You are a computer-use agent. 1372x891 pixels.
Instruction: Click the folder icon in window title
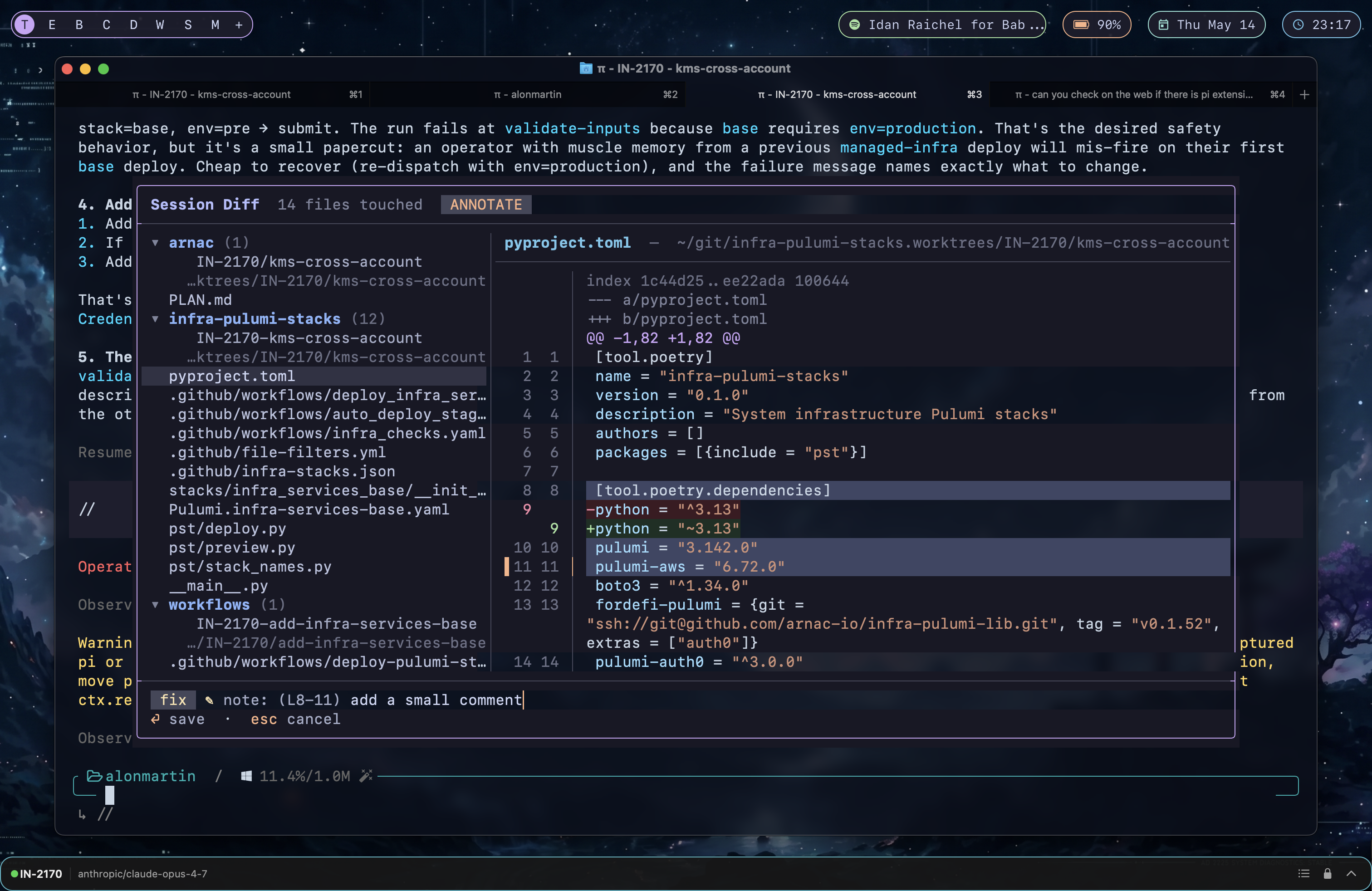(586, 69)
